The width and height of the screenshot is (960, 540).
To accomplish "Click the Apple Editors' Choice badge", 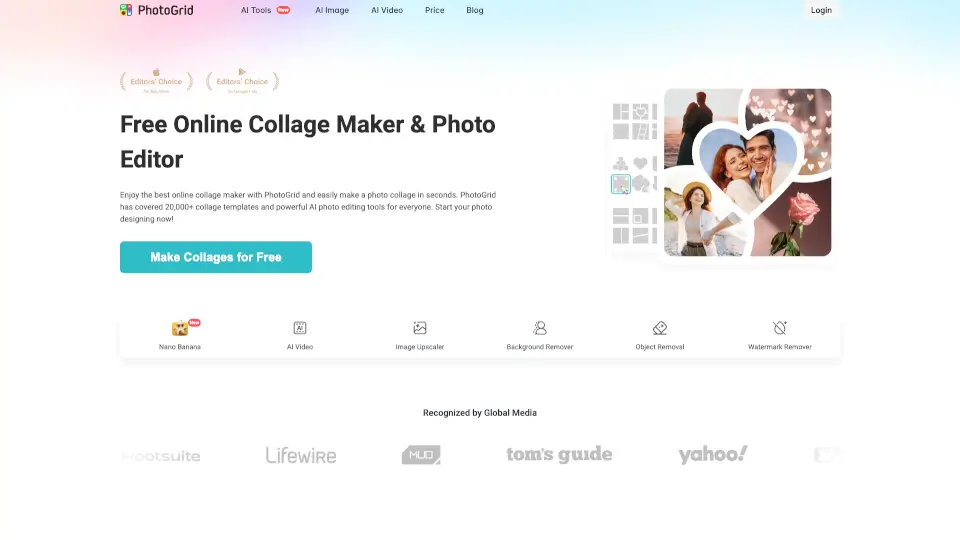I will pyautogui.click(x=156, y=81).
